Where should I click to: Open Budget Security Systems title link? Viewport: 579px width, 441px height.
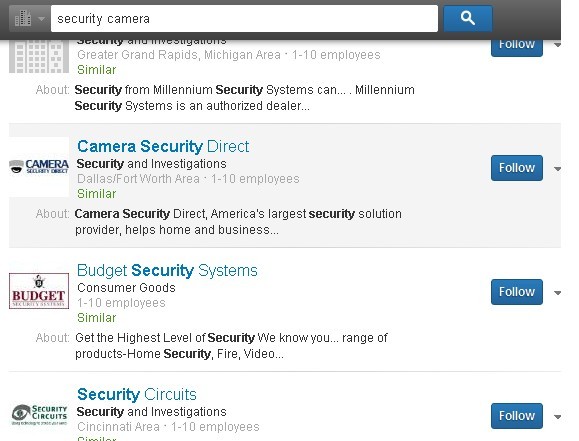167,270
